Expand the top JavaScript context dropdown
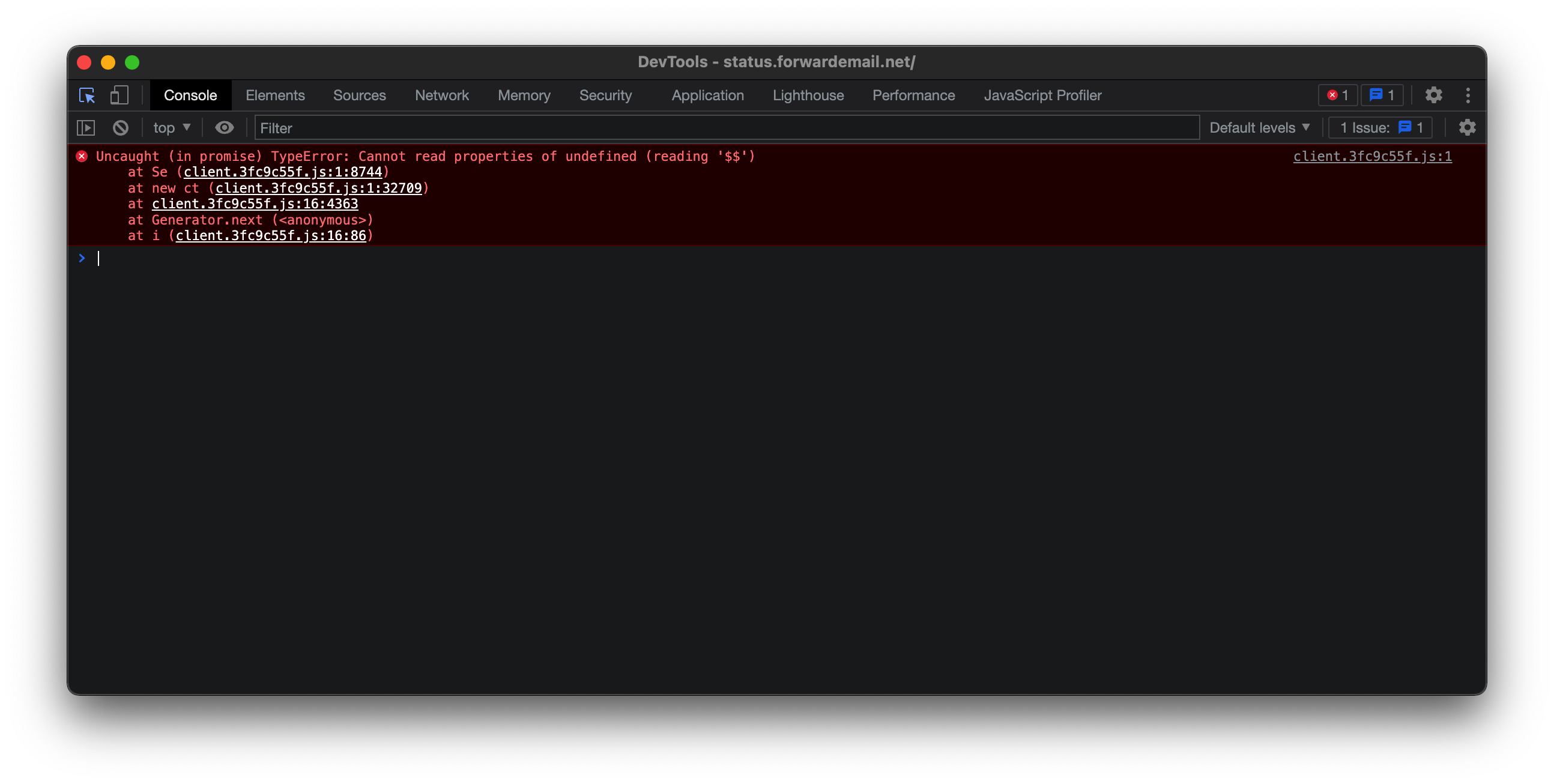The height and width of the screenshot is (784, 1554). pos(172,128)
